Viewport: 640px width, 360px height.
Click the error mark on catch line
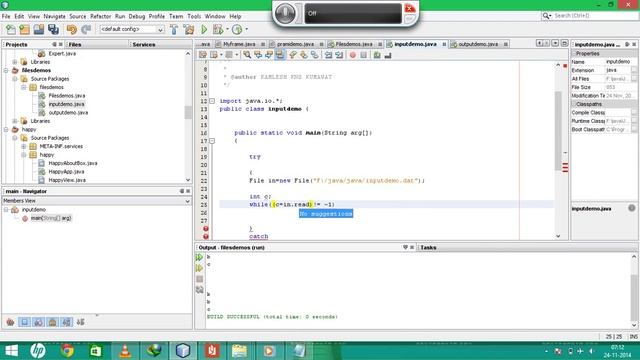pyautogui.click(x=206, y=236)
